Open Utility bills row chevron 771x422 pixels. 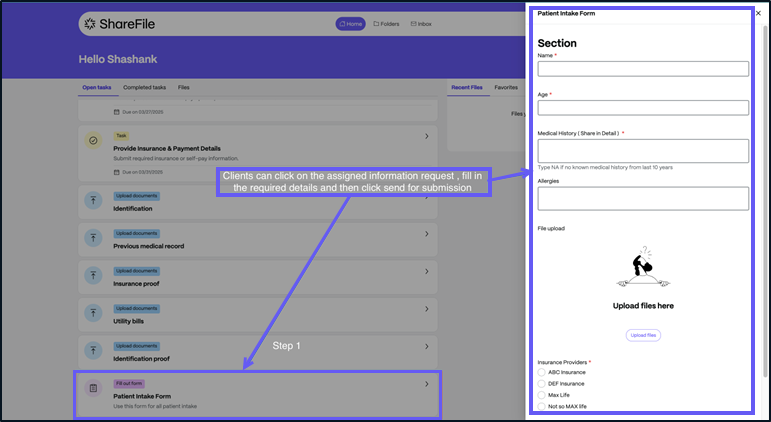(x=426, y=309)
